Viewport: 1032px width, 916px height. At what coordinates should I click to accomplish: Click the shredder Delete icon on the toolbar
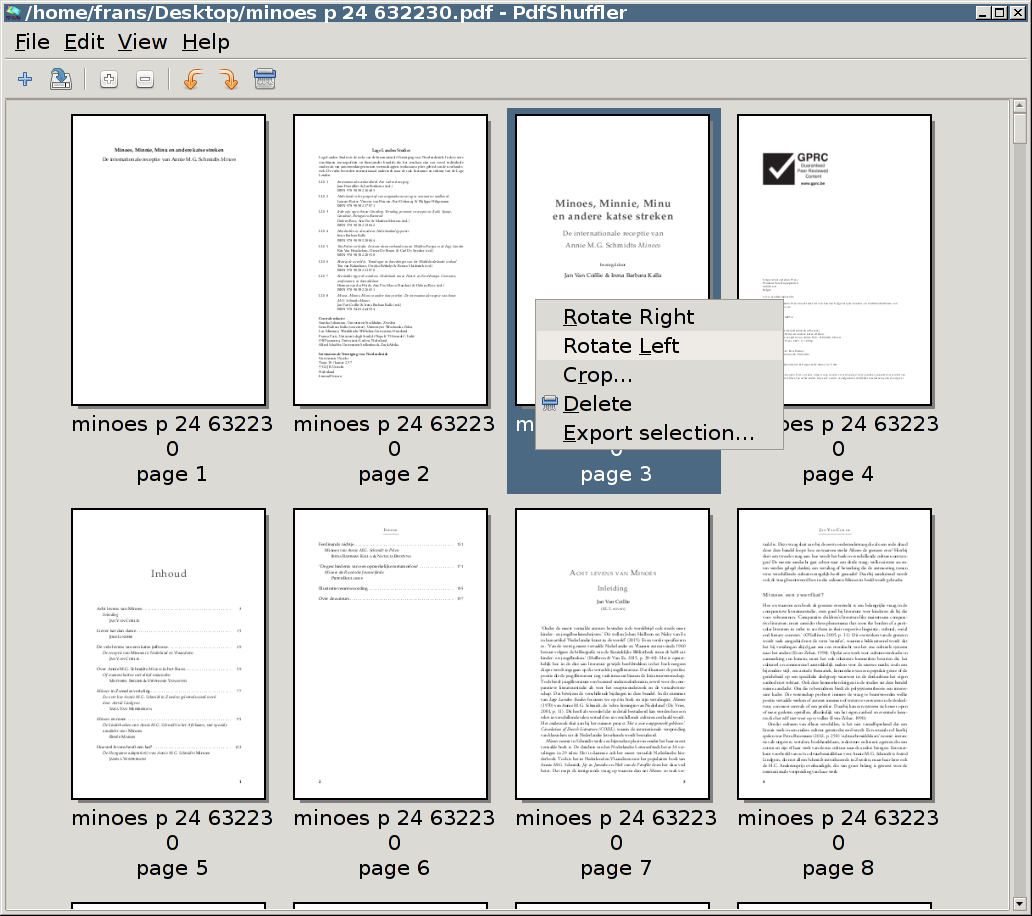pos(264,79)
